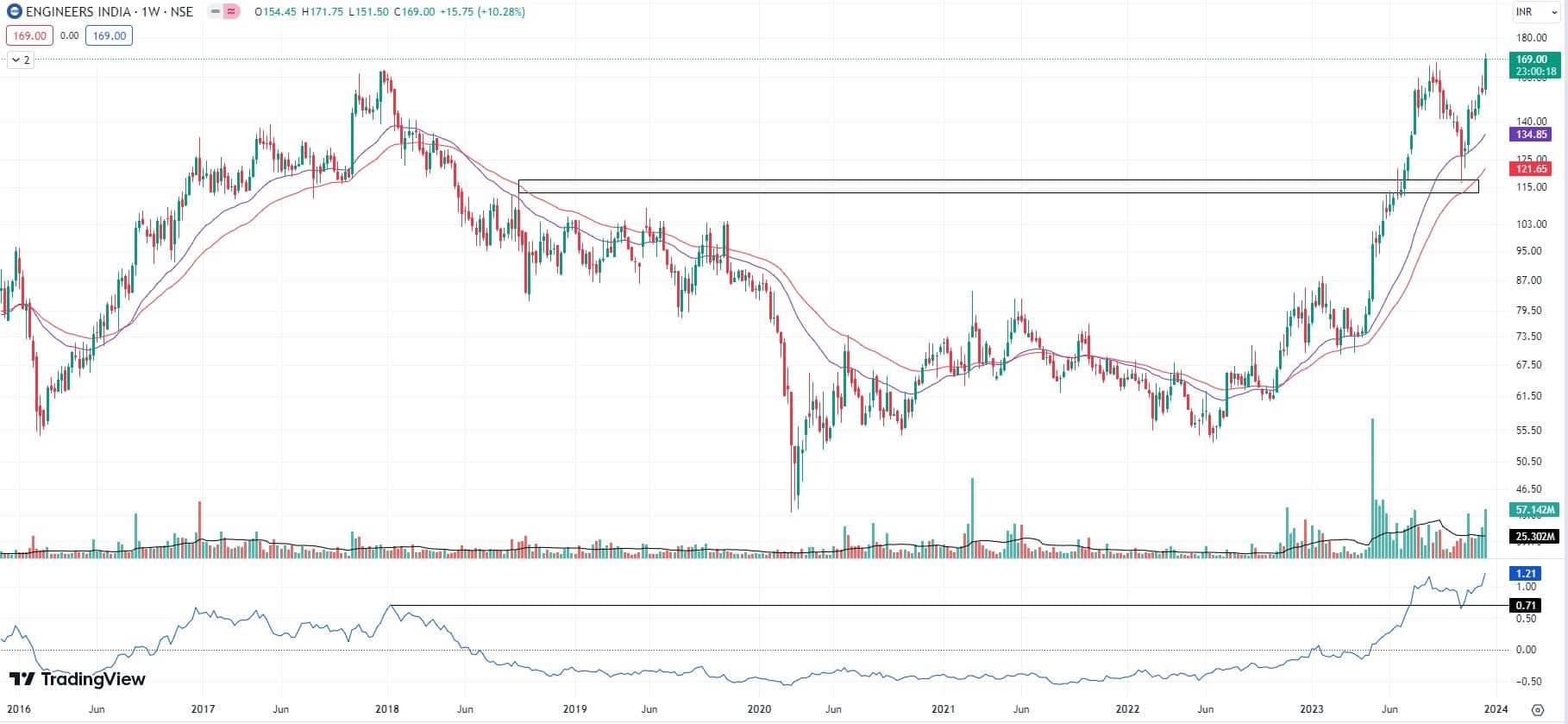This screenshot has height=724, width=1568.
Task: Expand the collapsed indicators legend showing 2
Action: pos(21,60)
